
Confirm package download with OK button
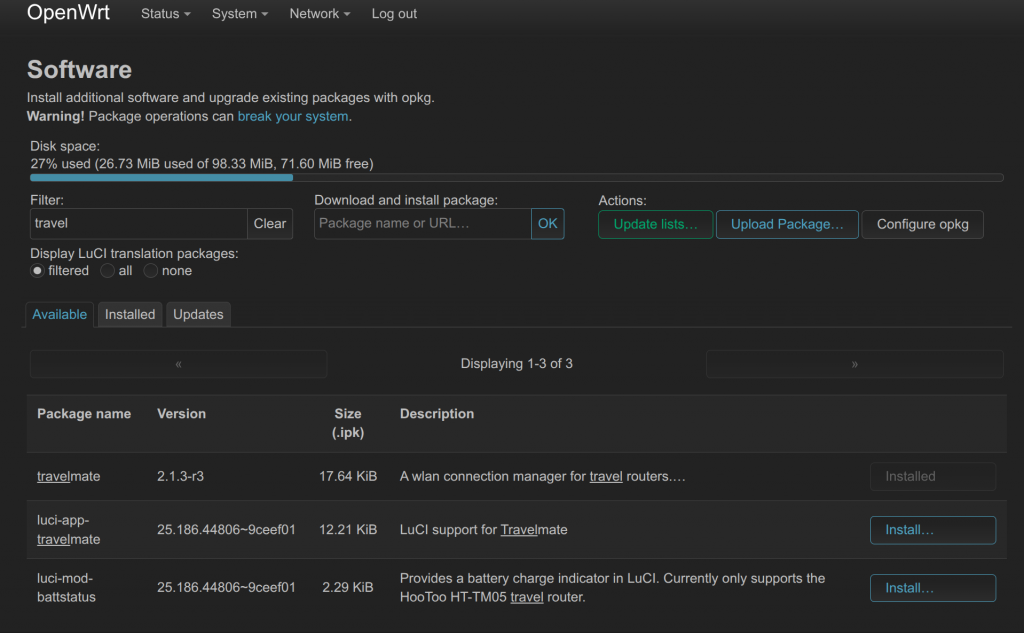click(547, 223)
